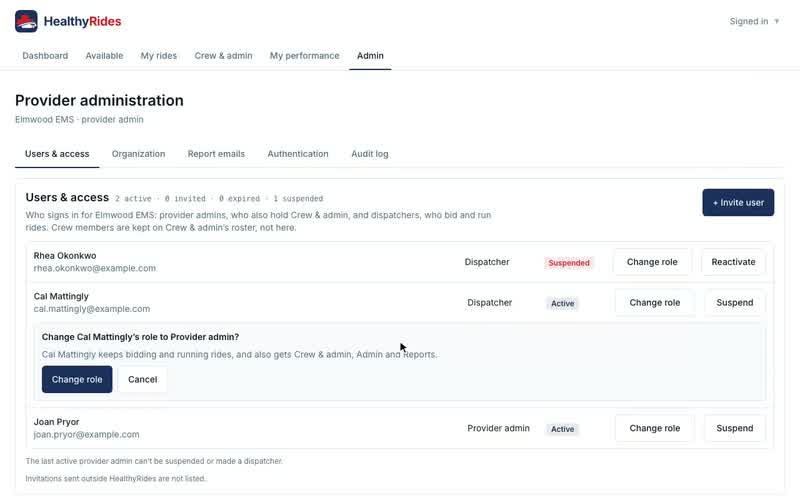Go to the Dashboard tab
The height and width of the screenshot is (500, 800).
pos(45,56)
